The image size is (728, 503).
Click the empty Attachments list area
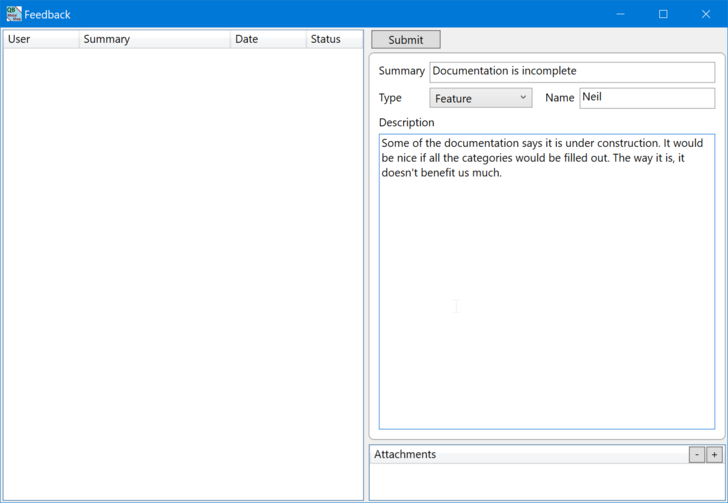pos(546,482)
